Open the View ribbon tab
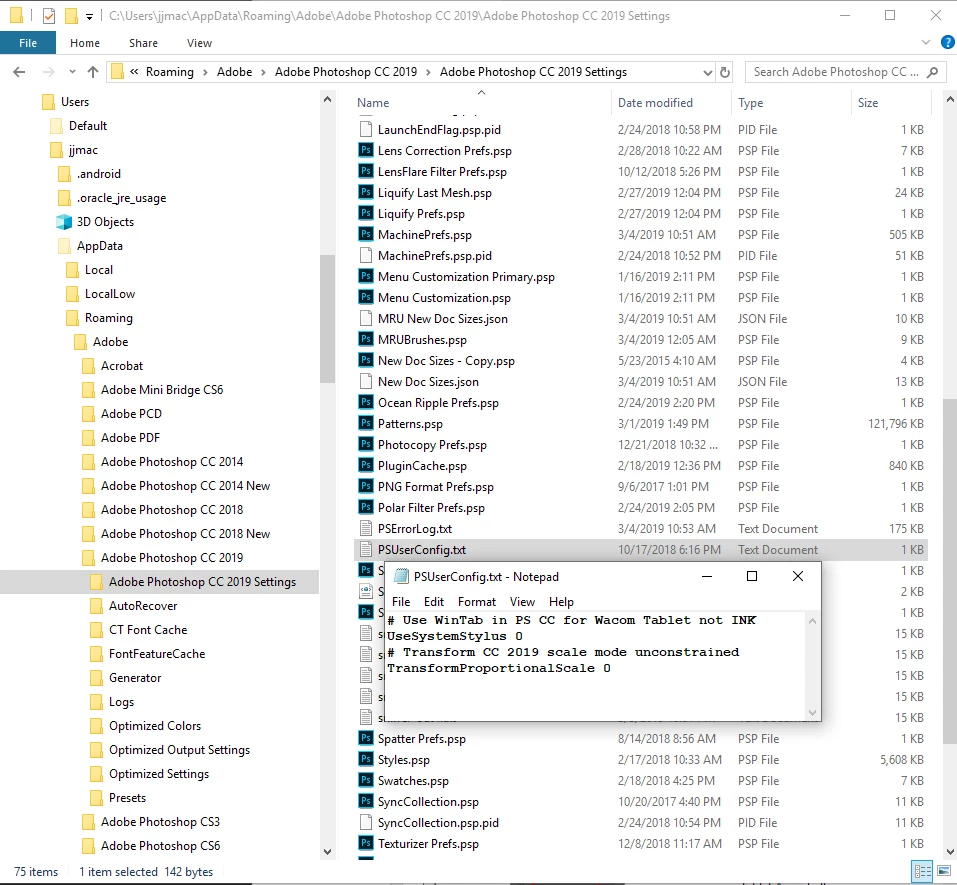 pyautogui.click(x=200, y=43)
